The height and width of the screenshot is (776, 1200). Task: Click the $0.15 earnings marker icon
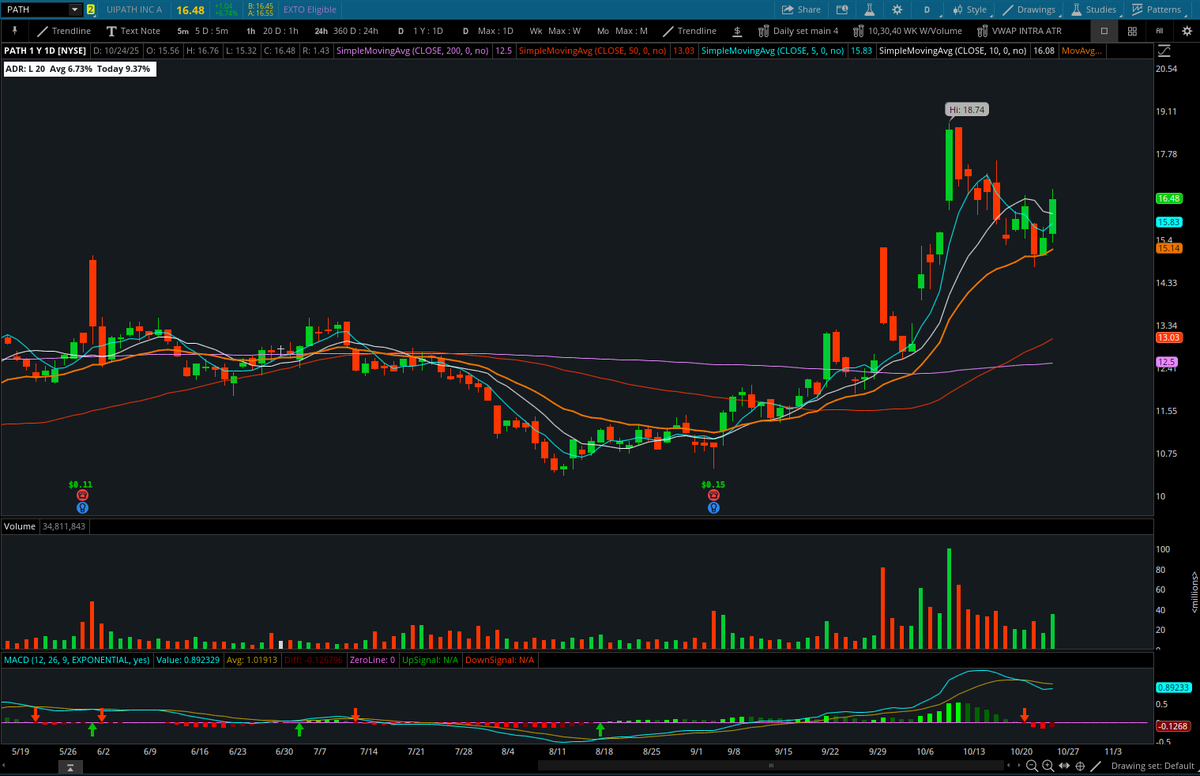tap(713, 495)
